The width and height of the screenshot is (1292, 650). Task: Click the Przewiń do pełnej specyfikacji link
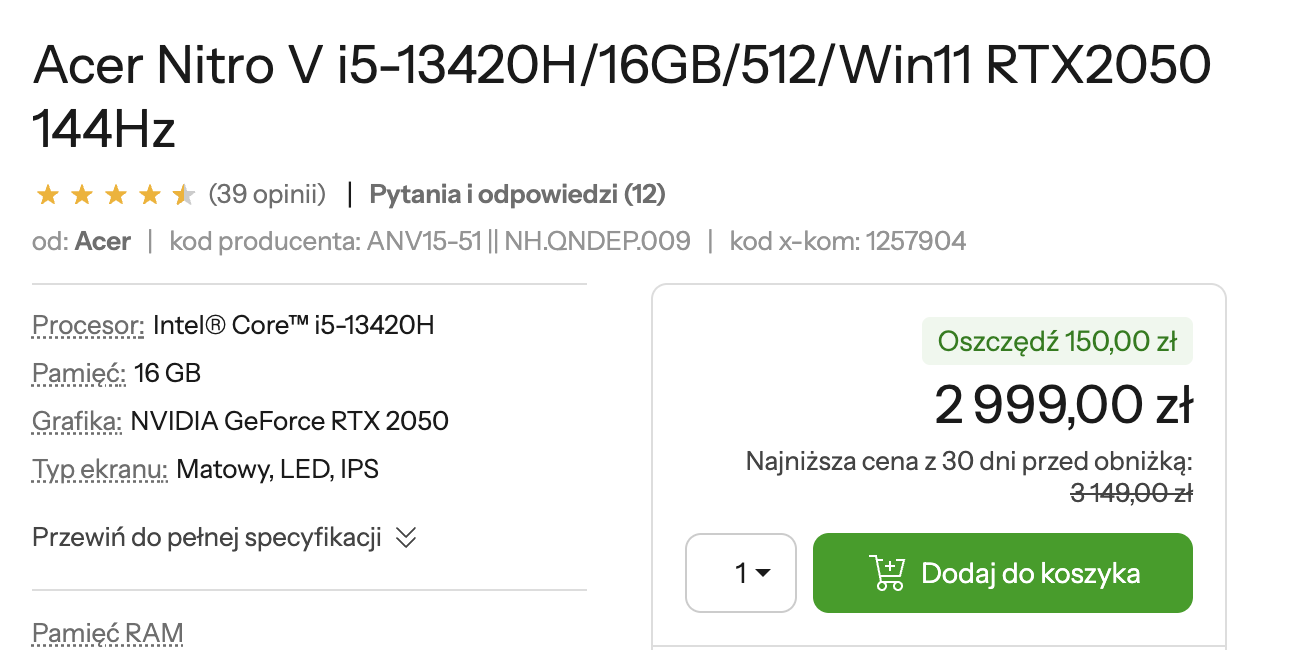[x=207, y=538]
